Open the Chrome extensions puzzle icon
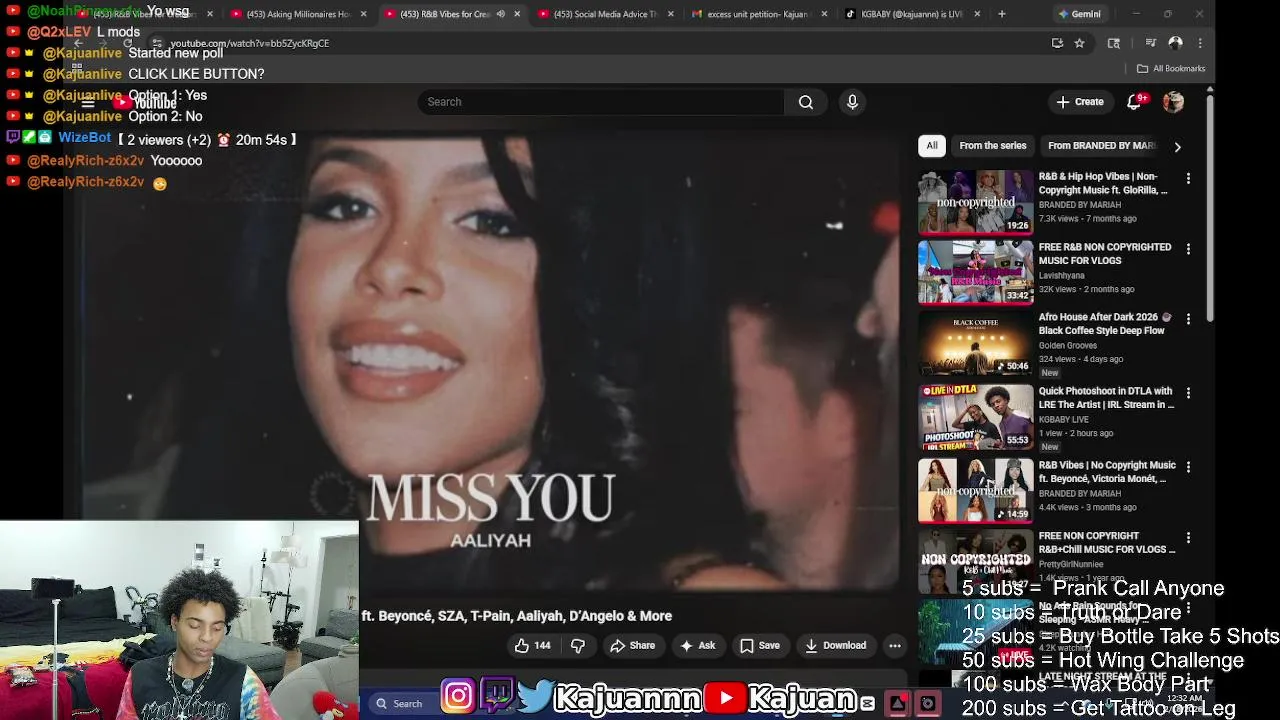The width and height of the screenshot is (1280, 720). tap(1113, 43)
